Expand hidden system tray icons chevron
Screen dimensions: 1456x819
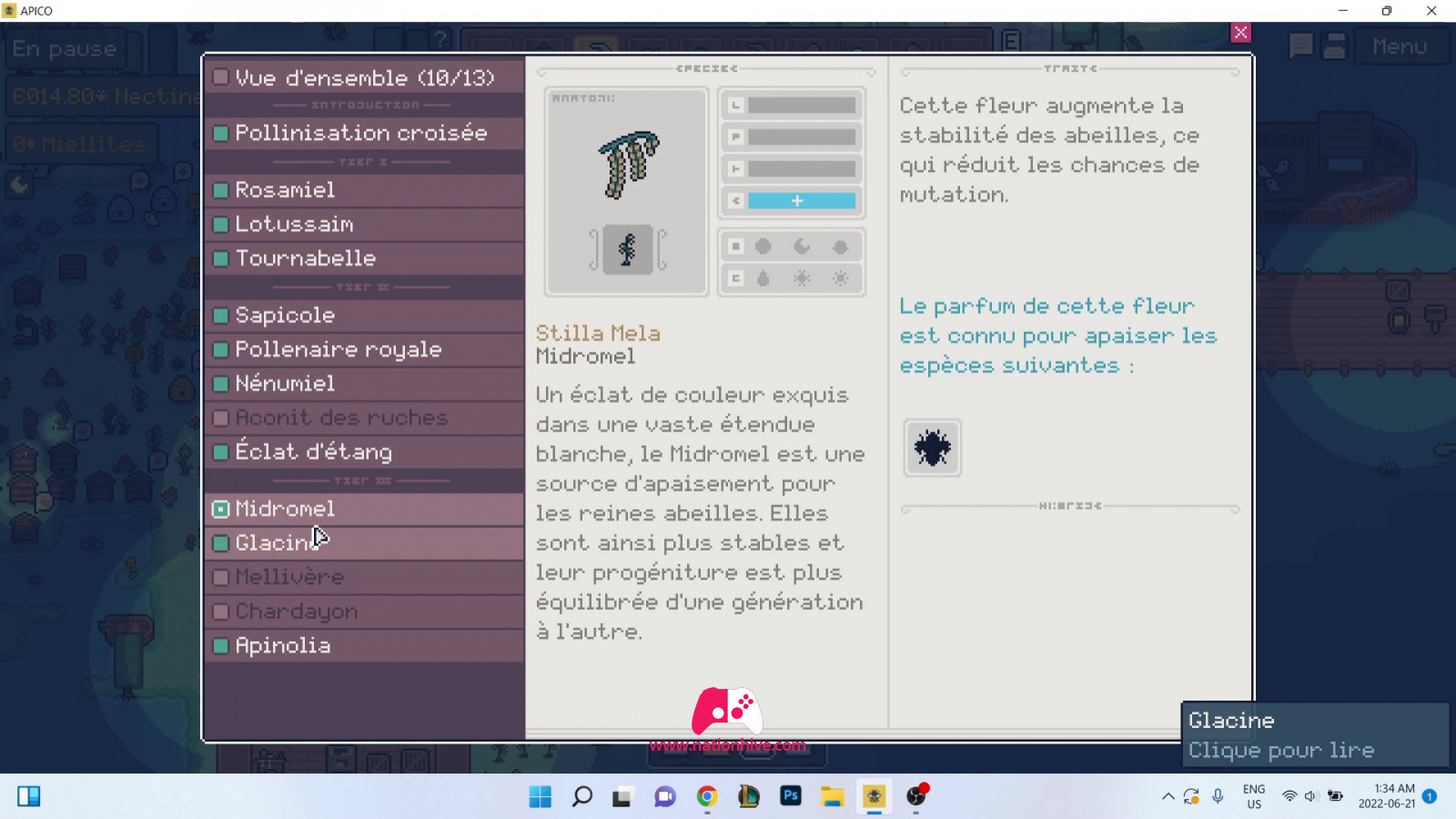coord(1168,797)
